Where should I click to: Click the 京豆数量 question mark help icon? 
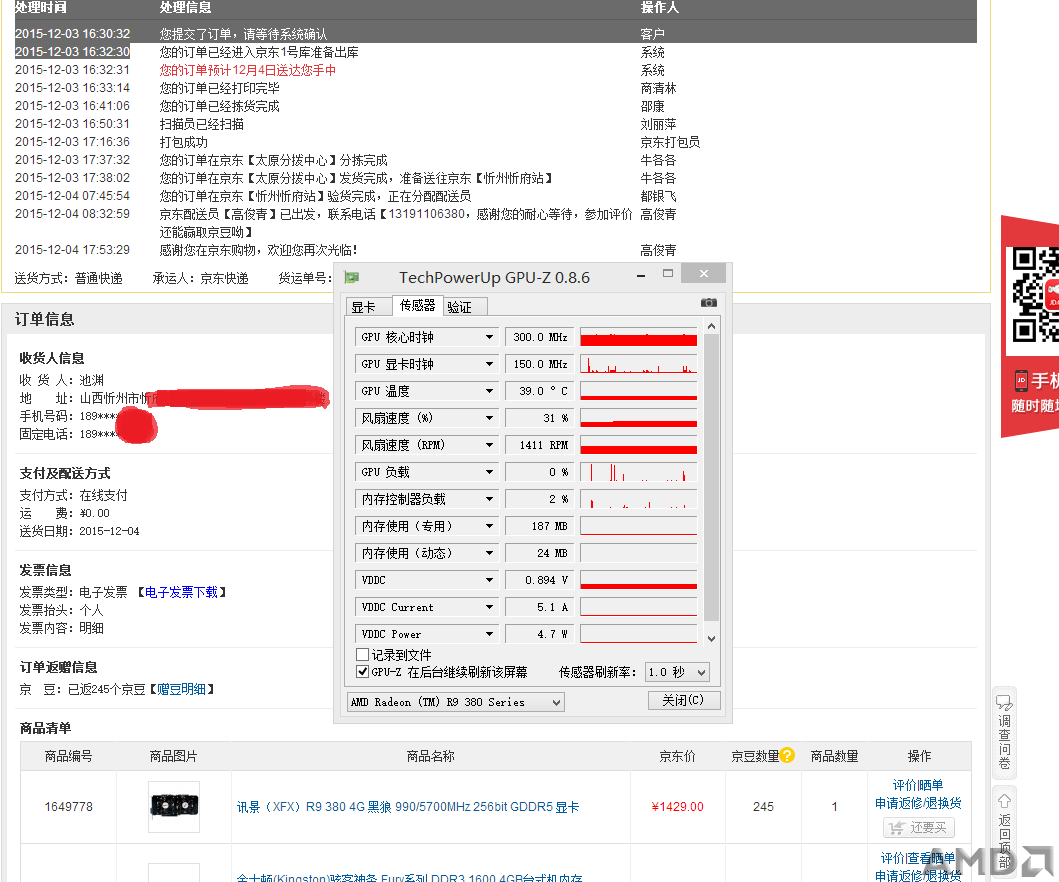[x=787, y=755]
